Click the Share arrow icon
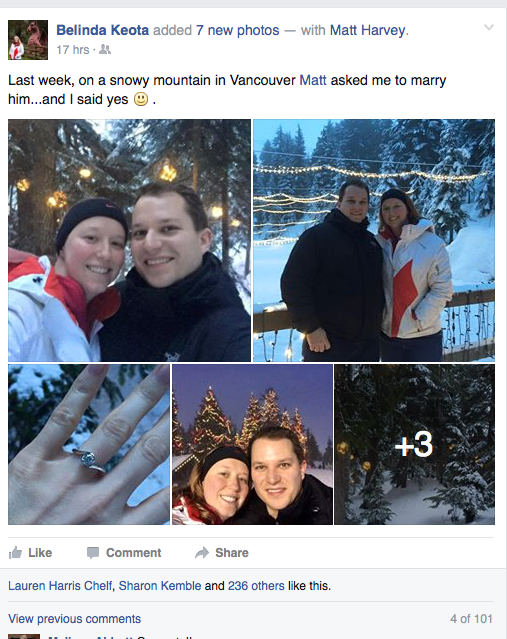The width and height of the screenshot is (507, 639). click(x=202, y=553)
